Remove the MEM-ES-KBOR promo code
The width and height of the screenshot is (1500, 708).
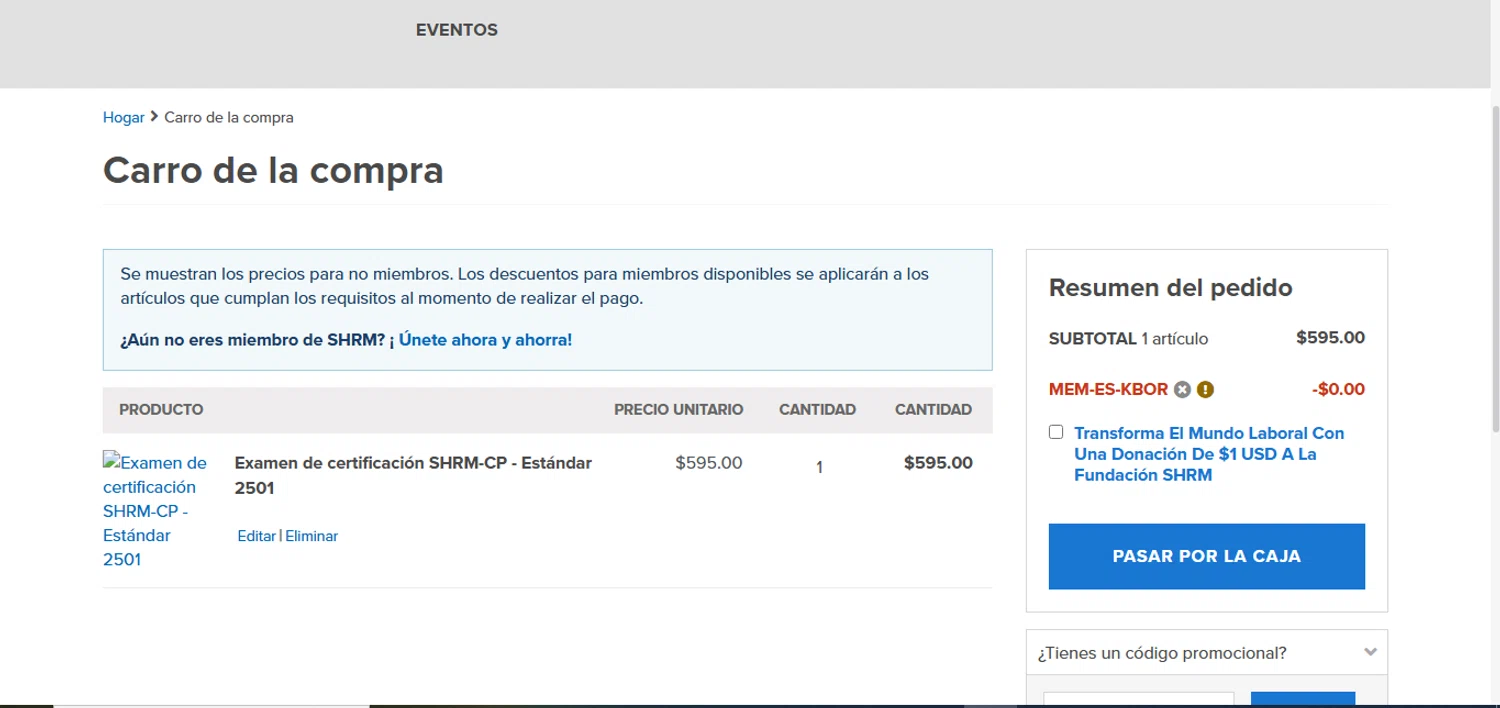click(1182, 390)
